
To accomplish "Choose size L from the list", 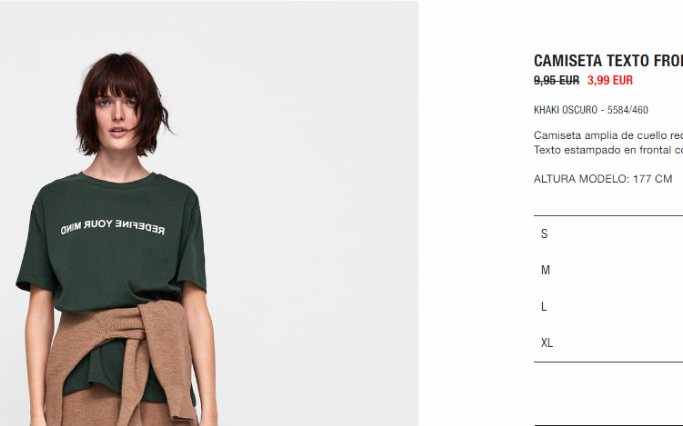I will pyautogui.click(x=608, y=307).
